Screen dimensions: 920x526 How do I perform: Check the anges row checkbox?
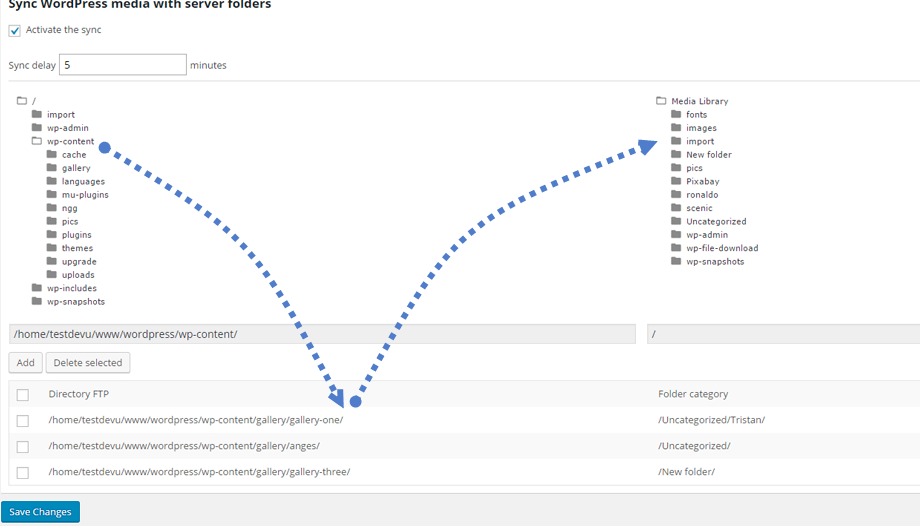23,447
